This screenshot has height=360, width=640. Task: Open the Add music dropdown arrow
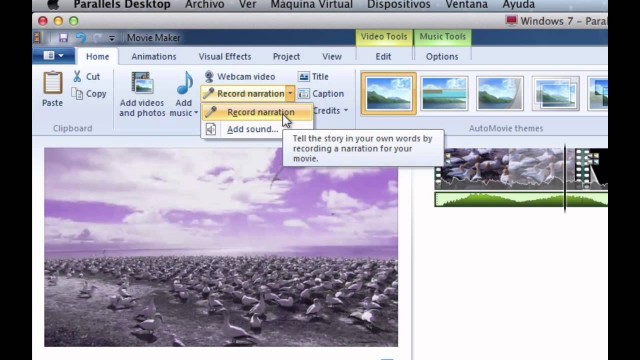pyautogui.click(x=196, y=112)
